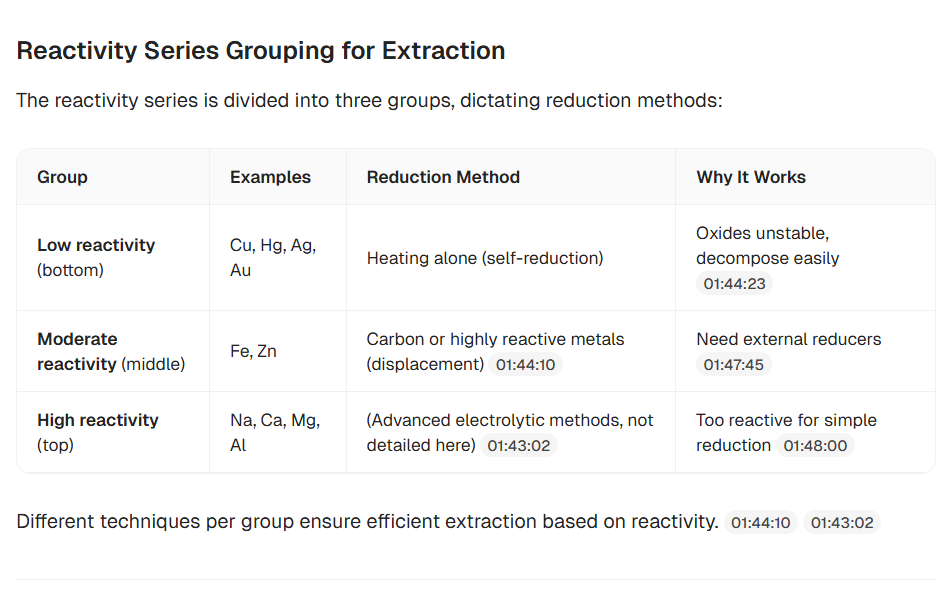The width and height of the screenshot is (948, 592).
Task: Click Heating alone (self-reduction) cell
Action: click(485, 258)
